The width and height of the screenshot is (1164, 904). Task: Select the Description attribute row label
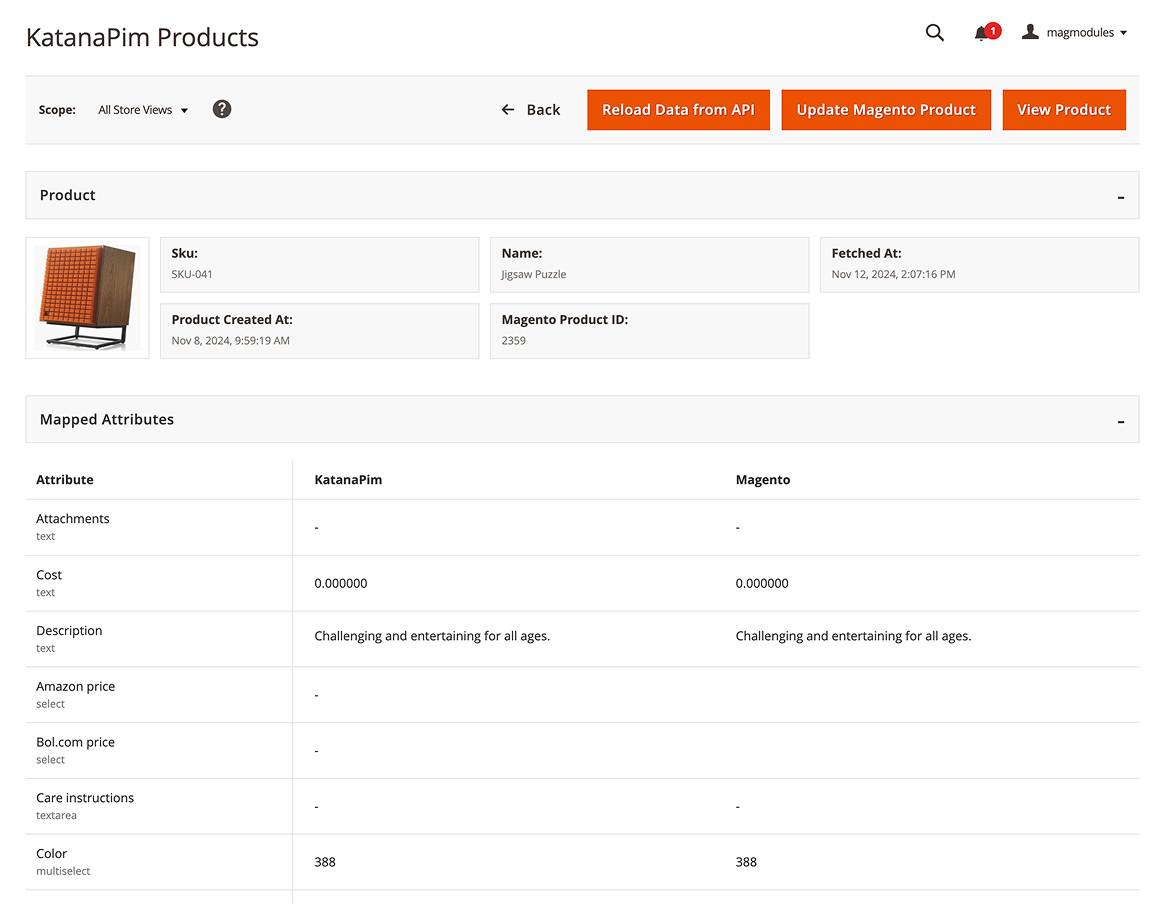point(69,630)
